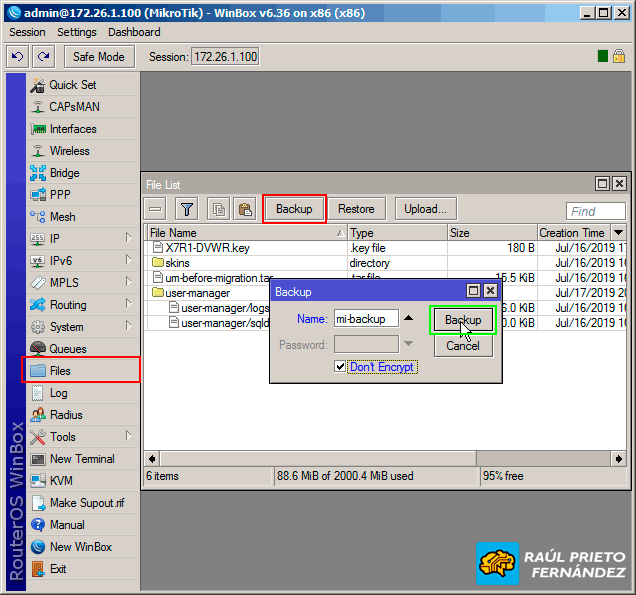Viewport: 636px width, 595px height.
Task: Open the column selector dropdown in File List
Action: coord(618,233)
